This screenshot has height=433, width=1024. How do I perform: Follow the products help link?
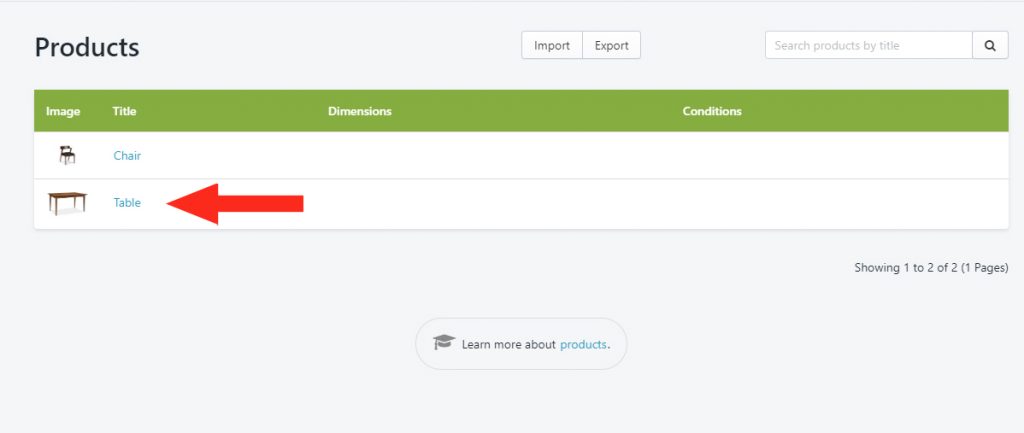pyautogui.click(x=583, y=344)
